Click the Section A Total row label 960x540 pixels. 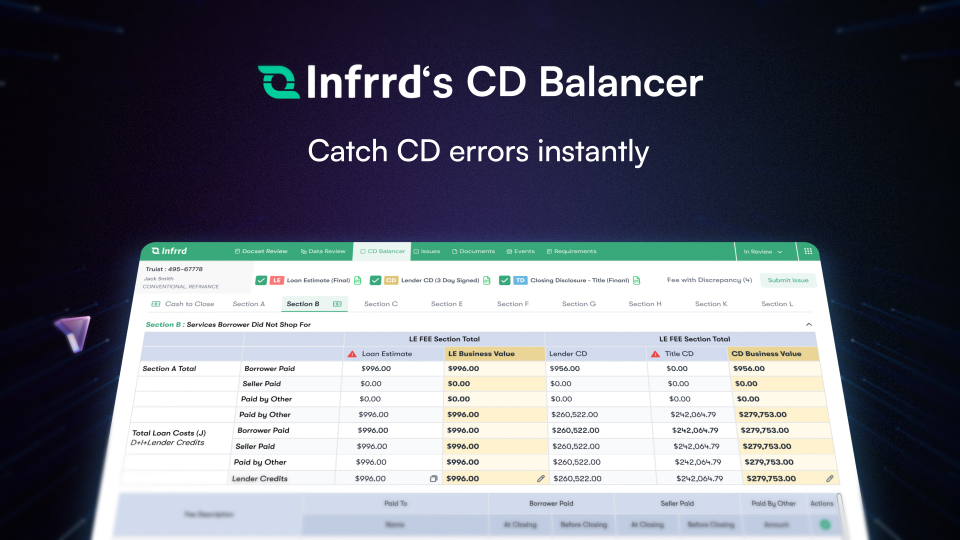(x=169, y=369)
